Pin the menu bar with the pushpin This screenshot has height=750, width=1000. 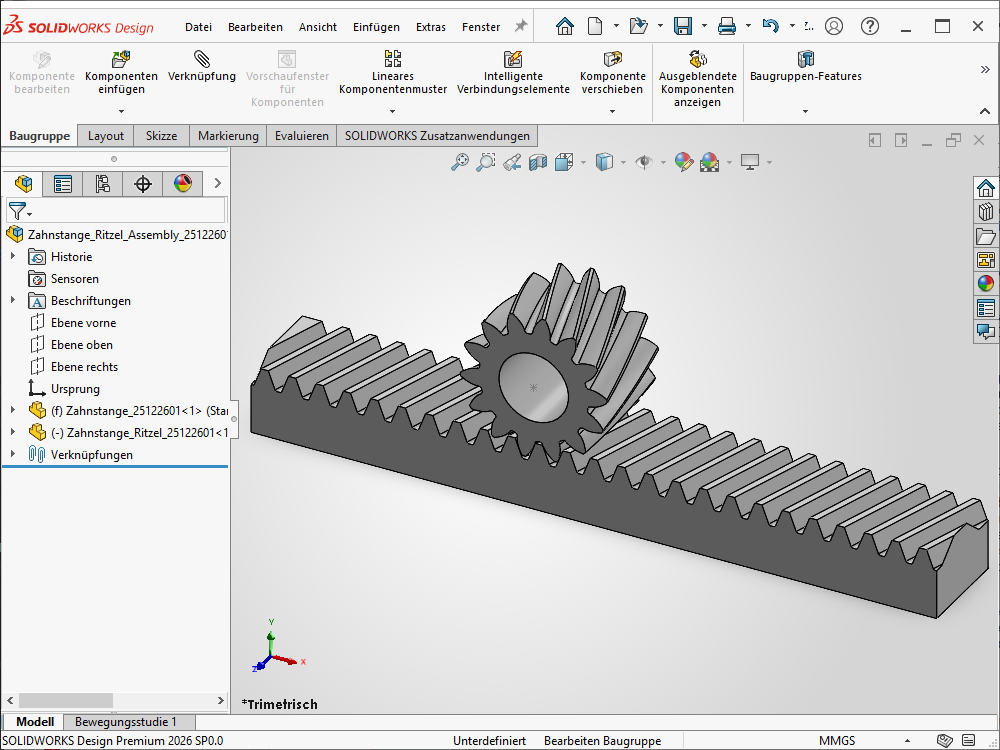tap(520, 26)
